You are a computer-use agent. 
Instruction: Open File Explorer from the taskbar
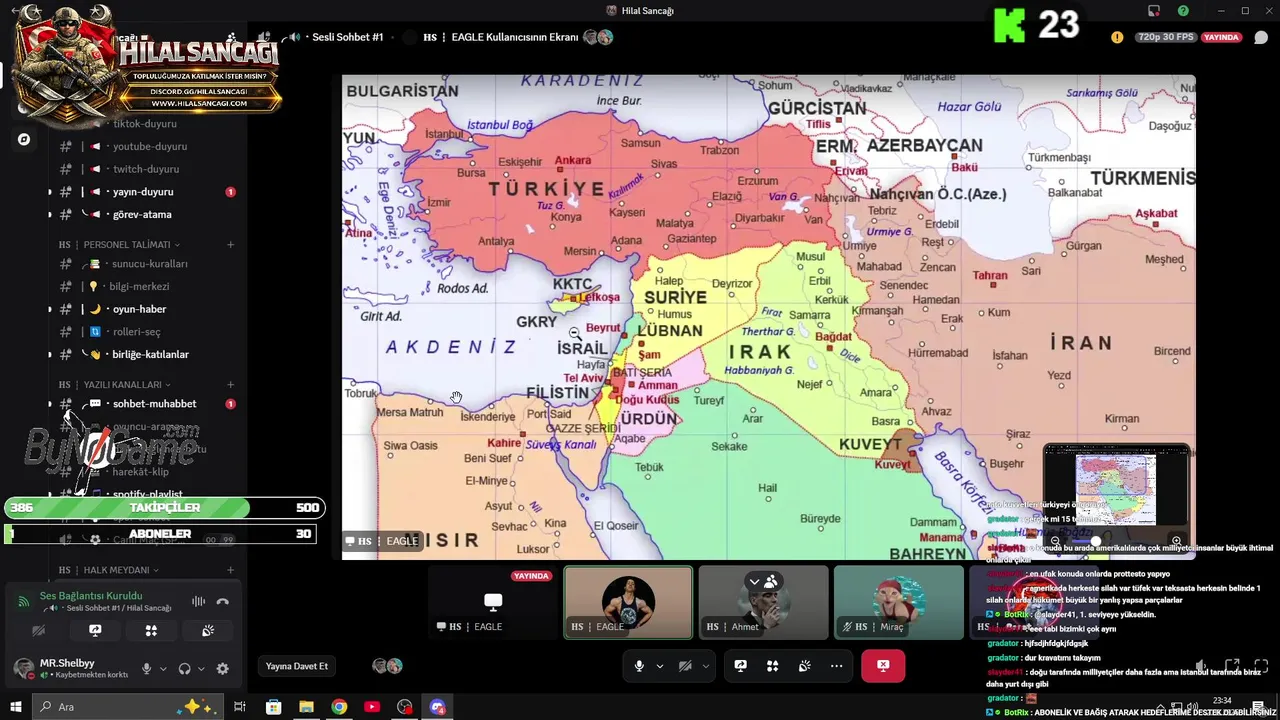306,707
